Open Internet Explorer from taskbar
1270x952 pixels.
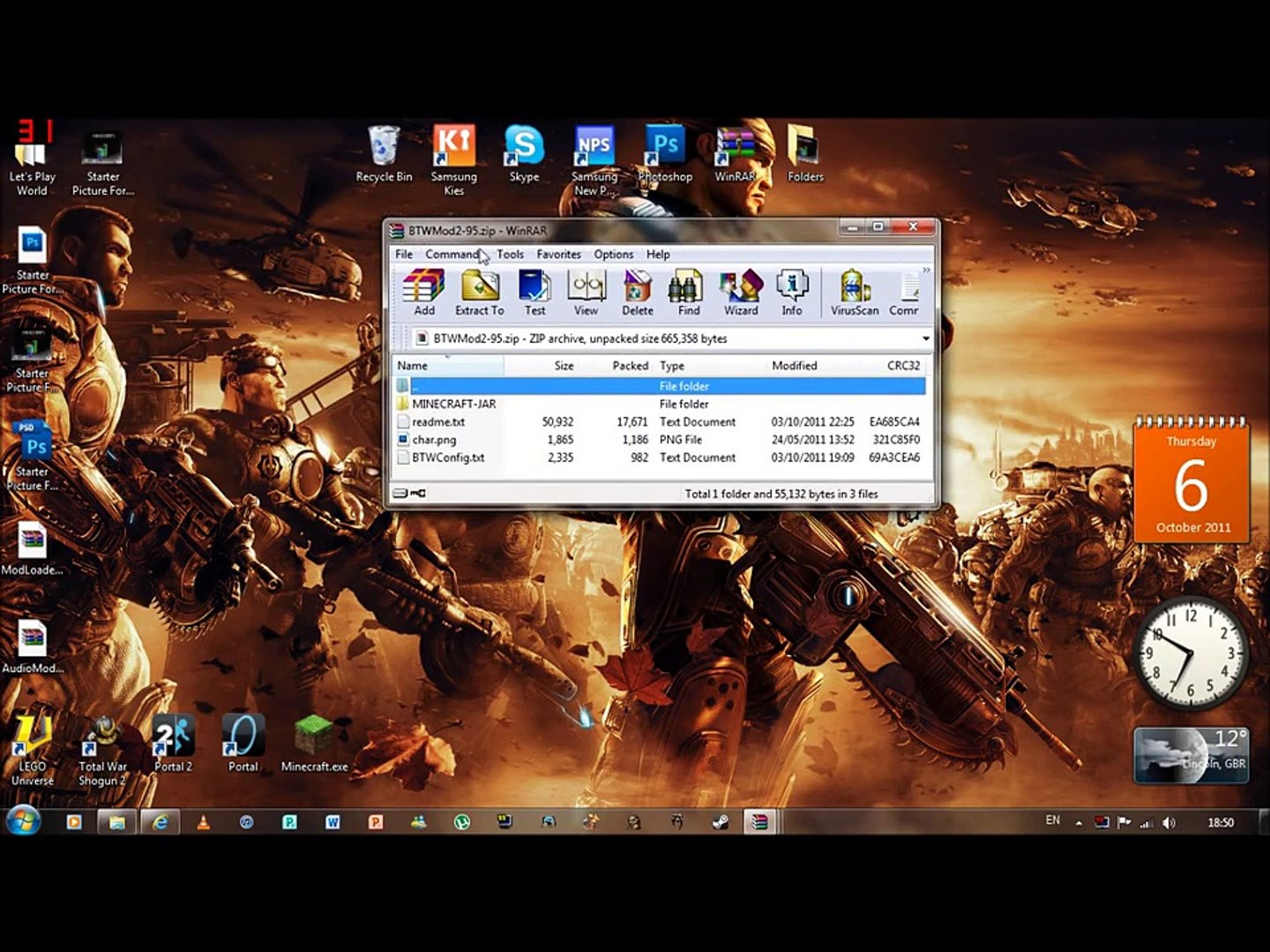point(160,822)
